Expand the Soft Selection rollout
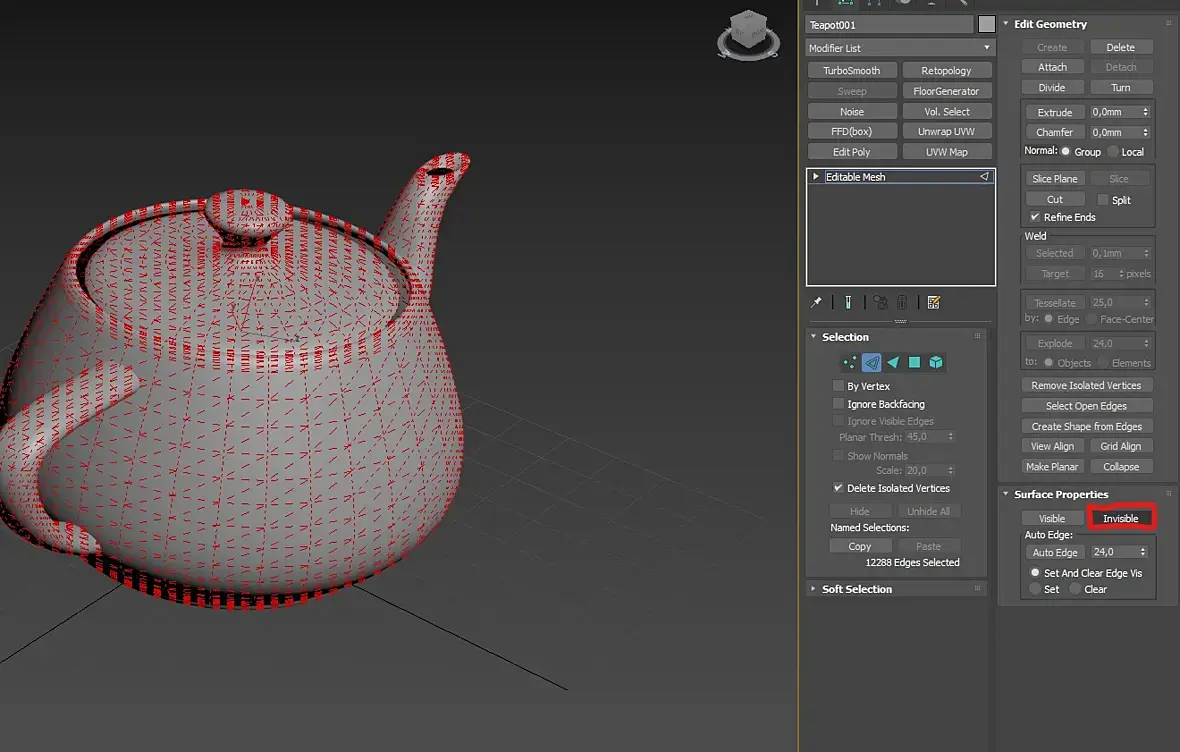The image size is (1180, 752). 856,589
